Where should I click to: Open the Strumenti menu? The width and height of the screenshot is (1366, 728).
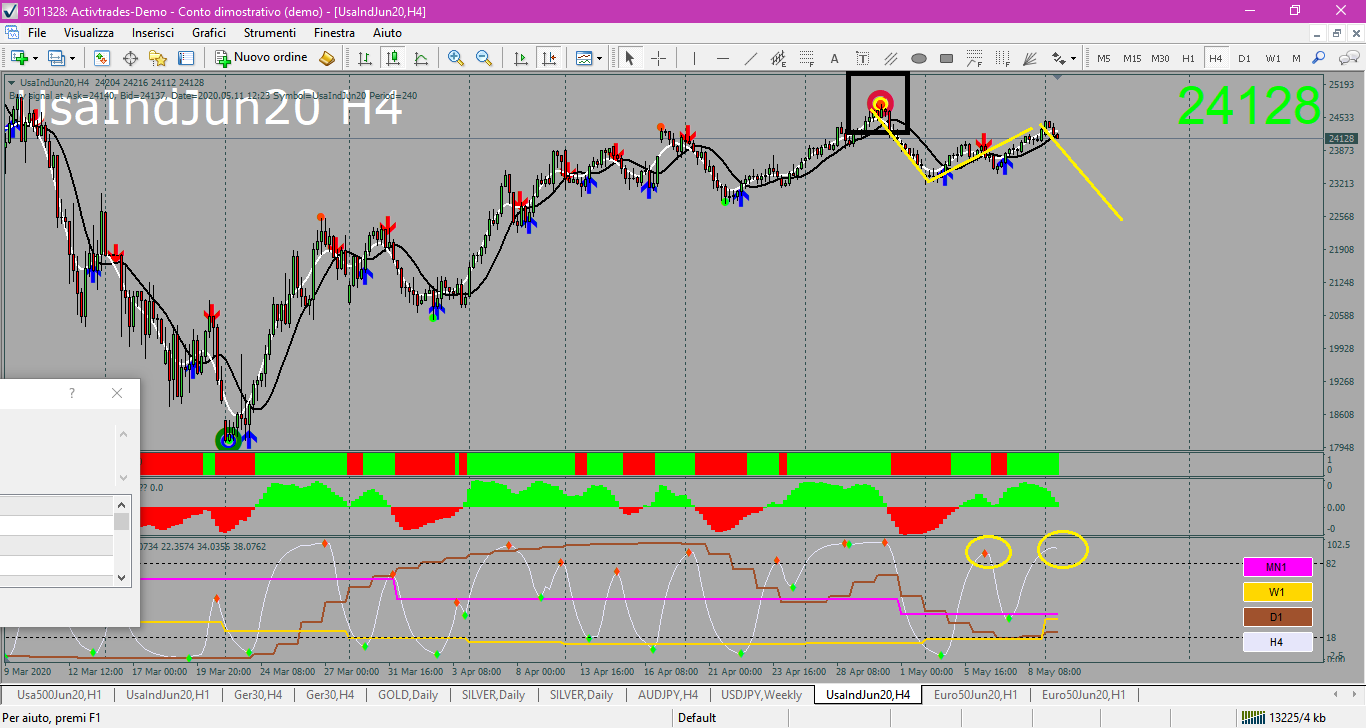coord(269,33)
